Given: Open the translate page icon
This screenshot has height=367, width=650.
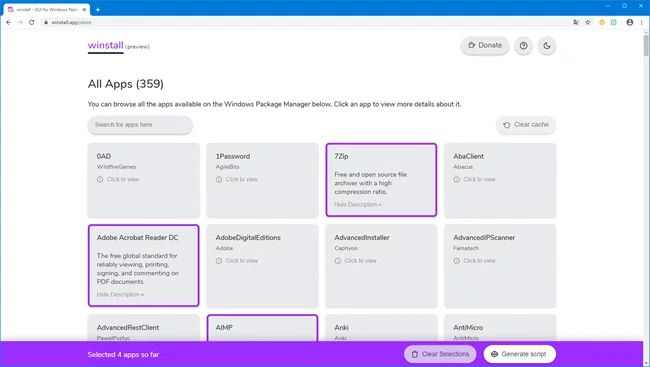Looking at the screenshot, I should [x=576, y=22].
